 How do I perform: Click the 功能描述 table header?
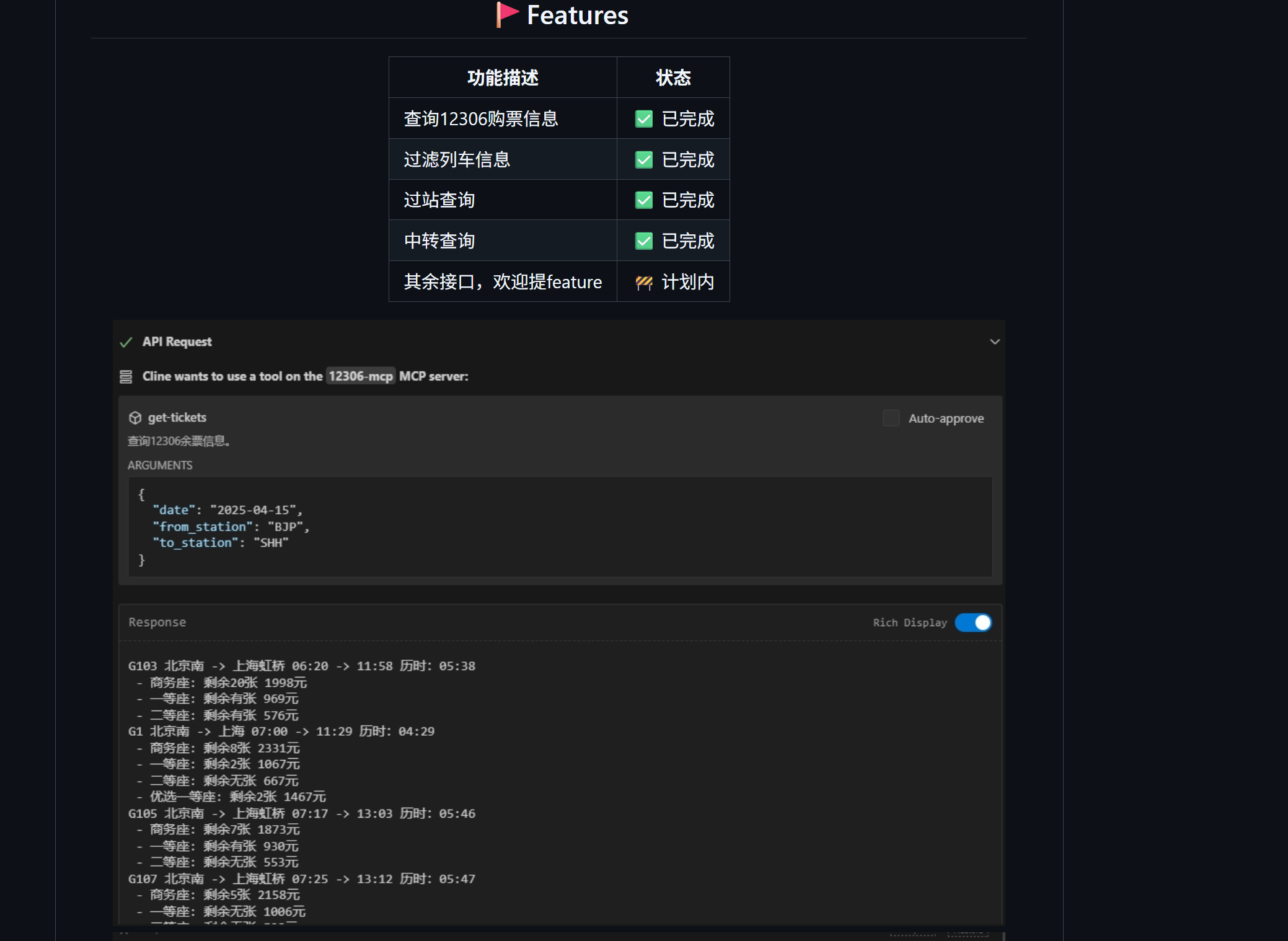coord(503,77)
